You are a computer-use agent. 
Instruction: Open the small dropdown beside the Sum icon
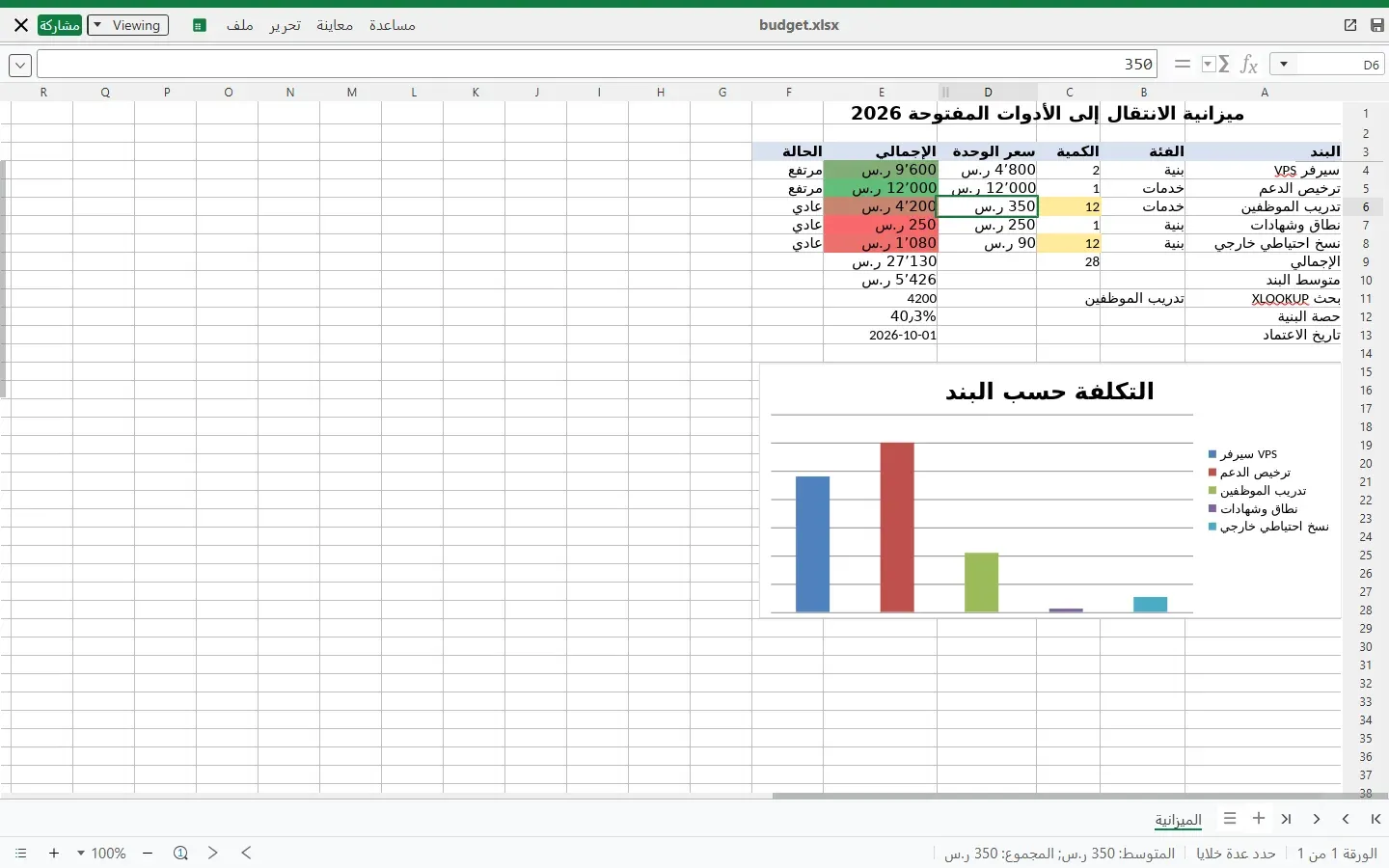tap(1208, 65)
